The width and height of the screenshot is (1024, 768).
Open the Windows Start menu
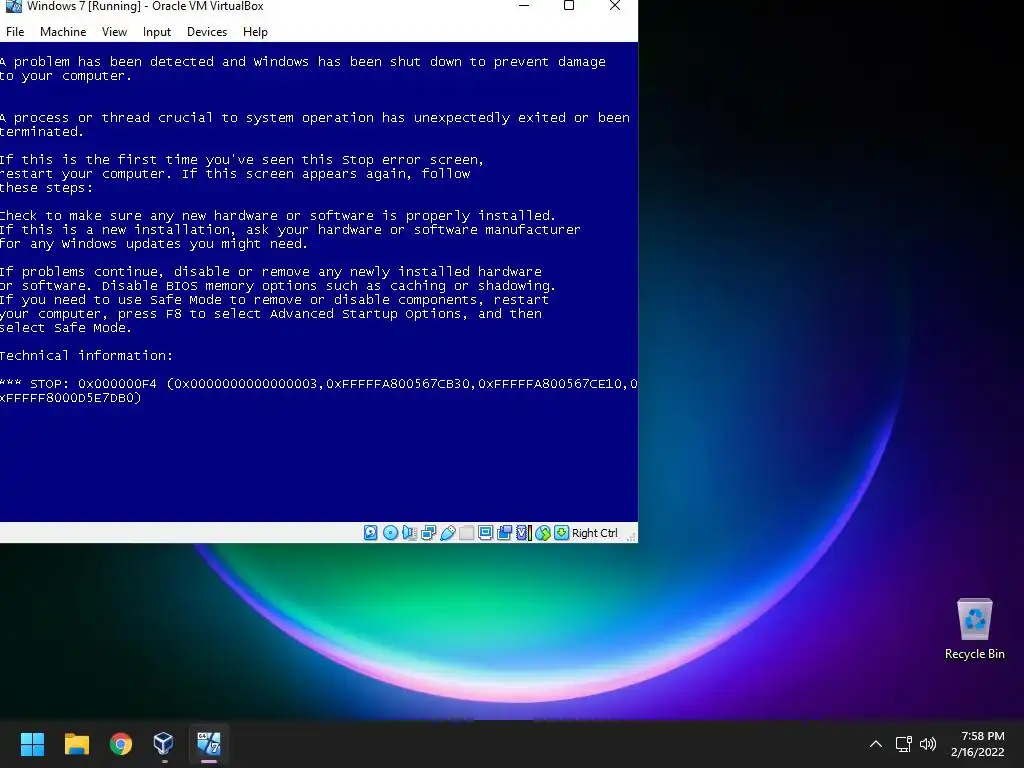[32, 744]
